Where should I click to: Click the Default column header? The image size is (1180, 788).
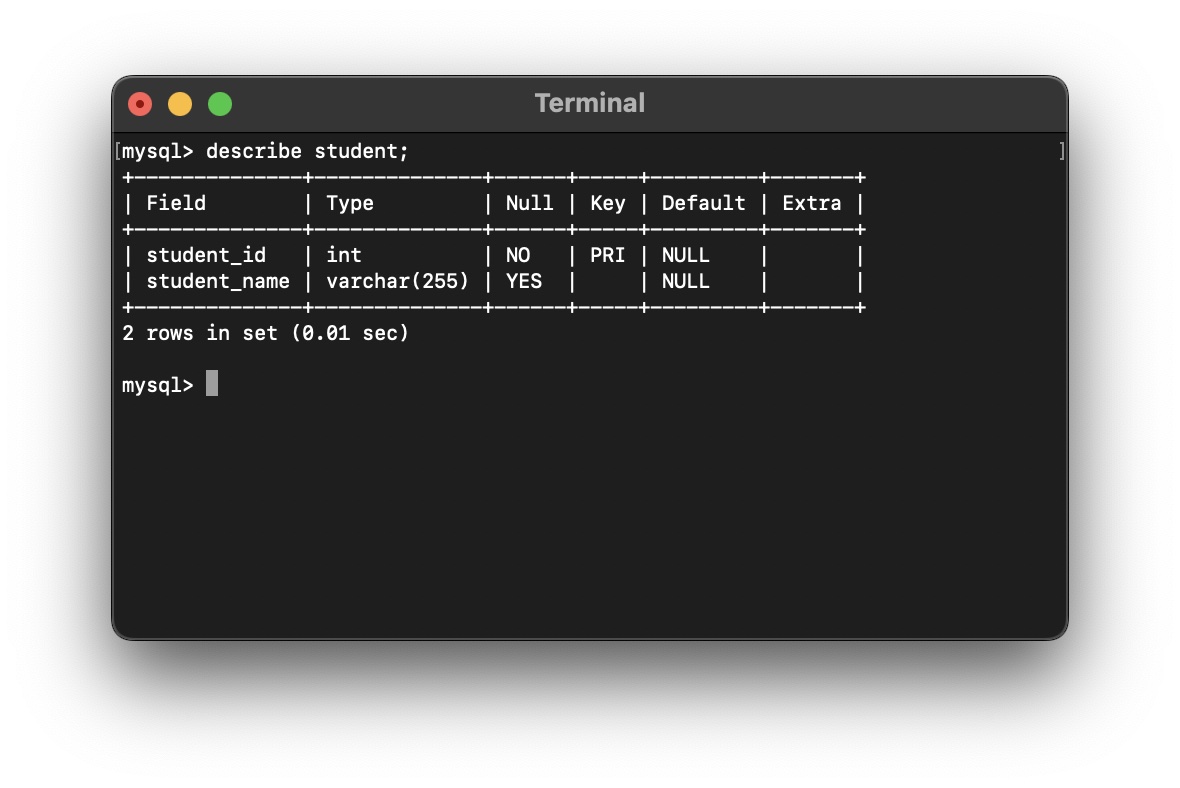pyautogui.click(x=702, y=203)
